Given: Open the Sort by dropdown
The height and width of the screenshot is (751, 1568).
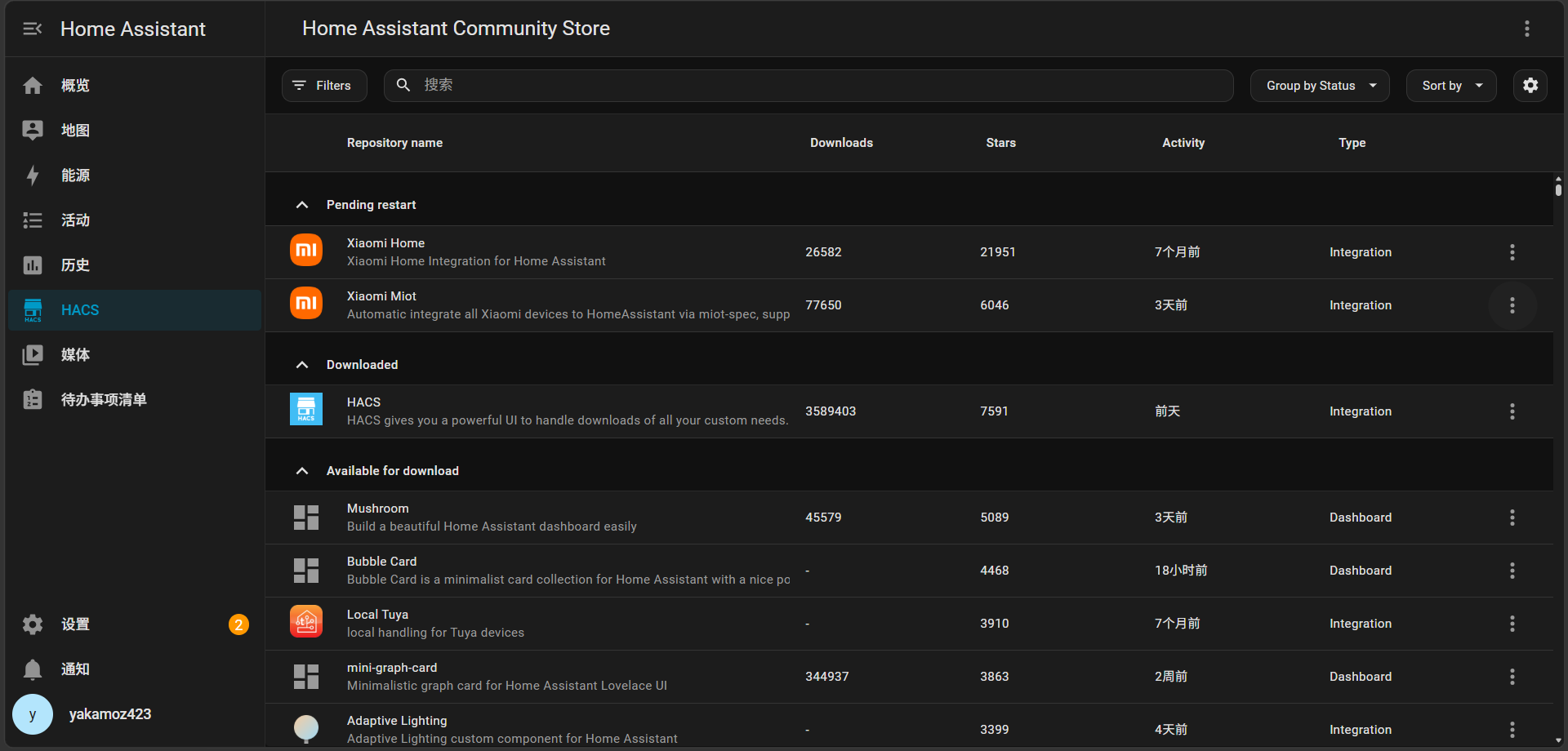Looking at the screenshot, I should [1451, 86].
